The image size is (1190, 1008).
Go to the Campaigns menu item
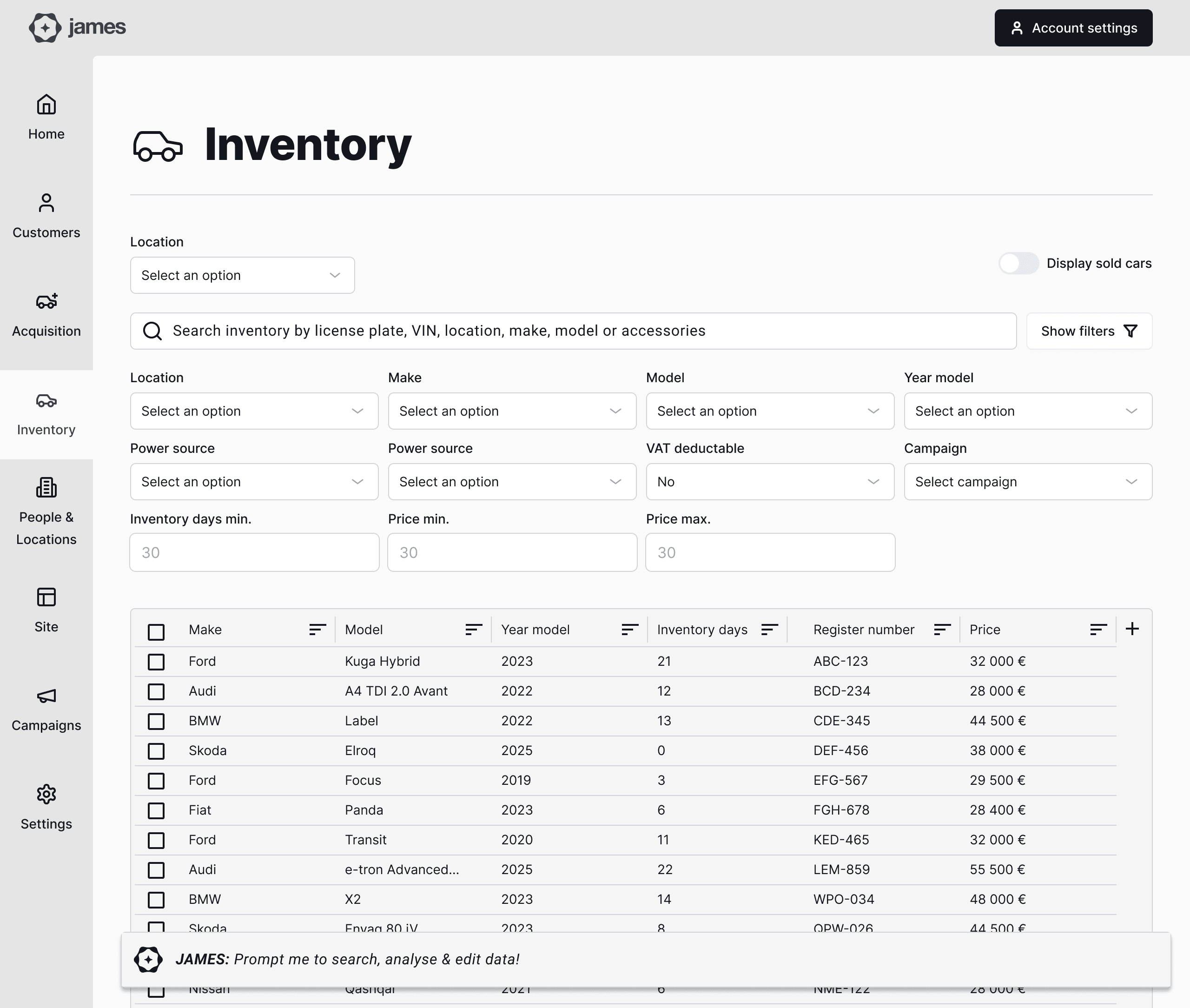click(46, 709)
